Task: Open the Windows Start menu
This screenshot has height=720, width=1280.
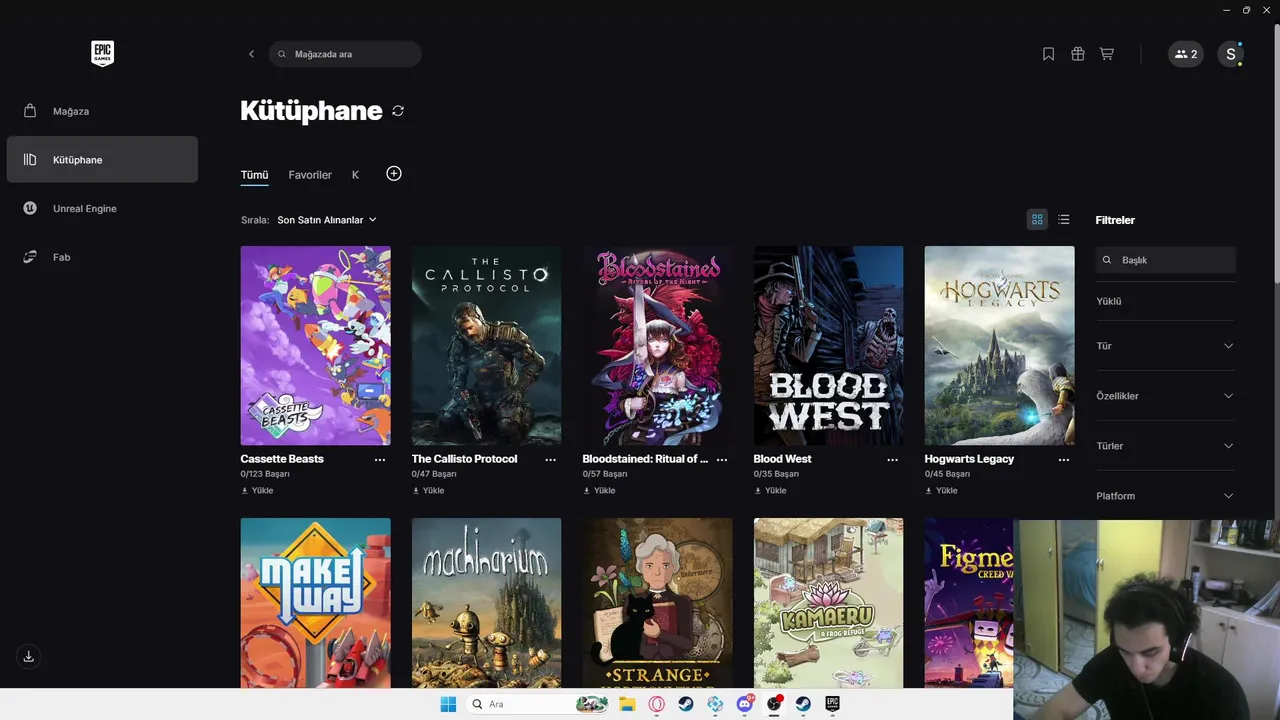Action: click(x=448, y=704)
